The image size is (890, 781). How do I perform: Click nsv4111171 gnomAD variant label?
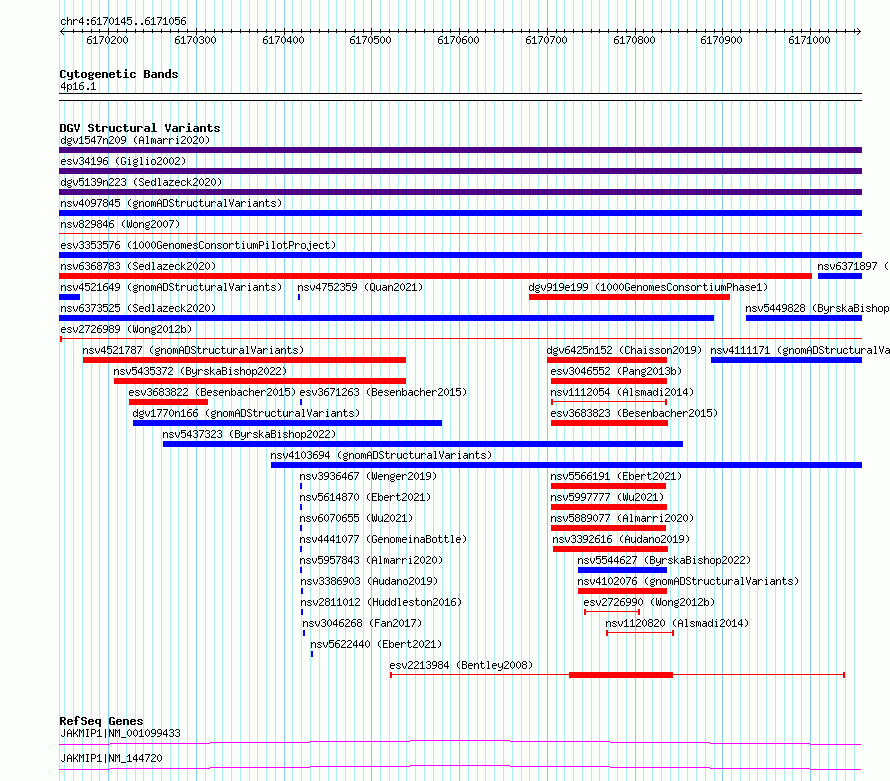click(800, 350)
